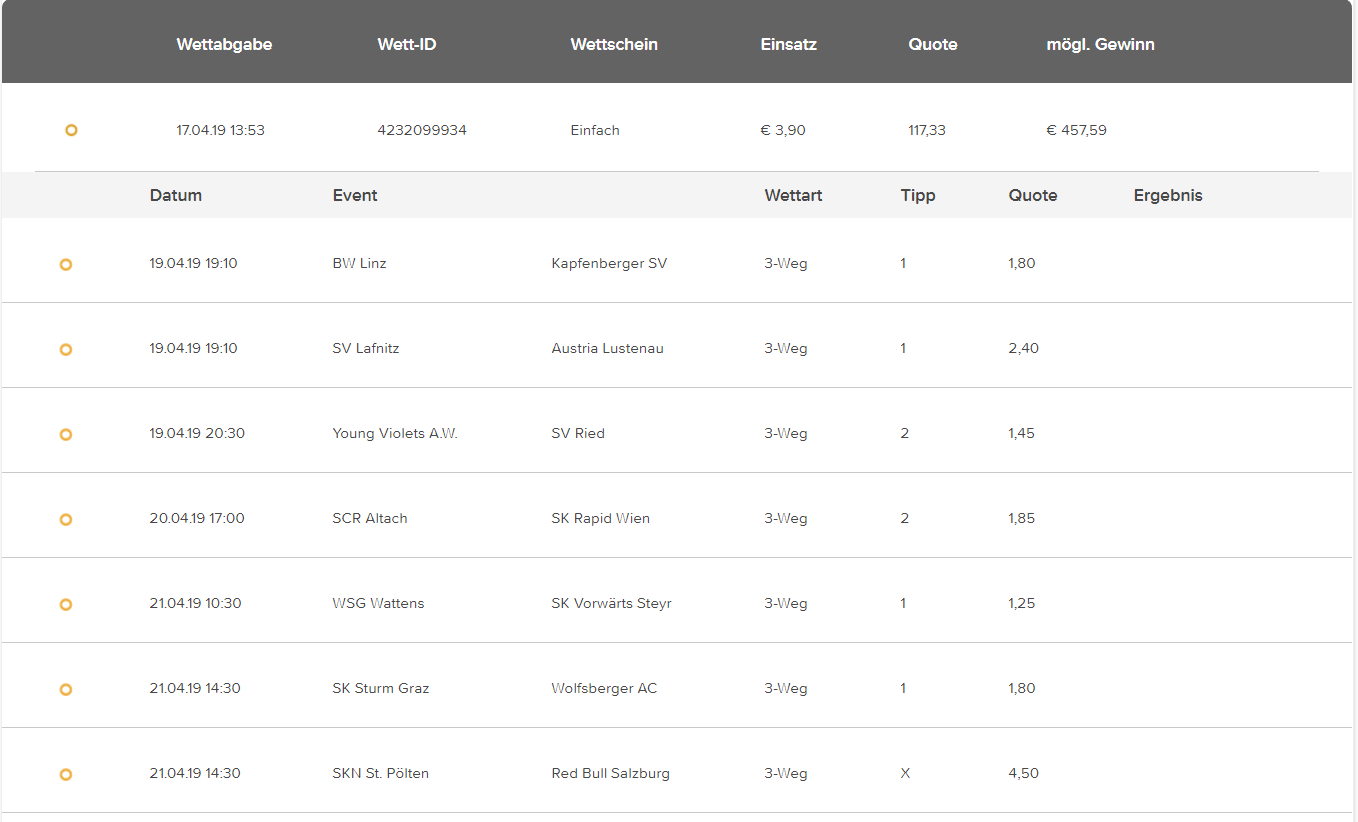Click the odds 4,50 in SKN St. Pölten row
Viewport: 1358px width, 822px height.
point(1023,773)
